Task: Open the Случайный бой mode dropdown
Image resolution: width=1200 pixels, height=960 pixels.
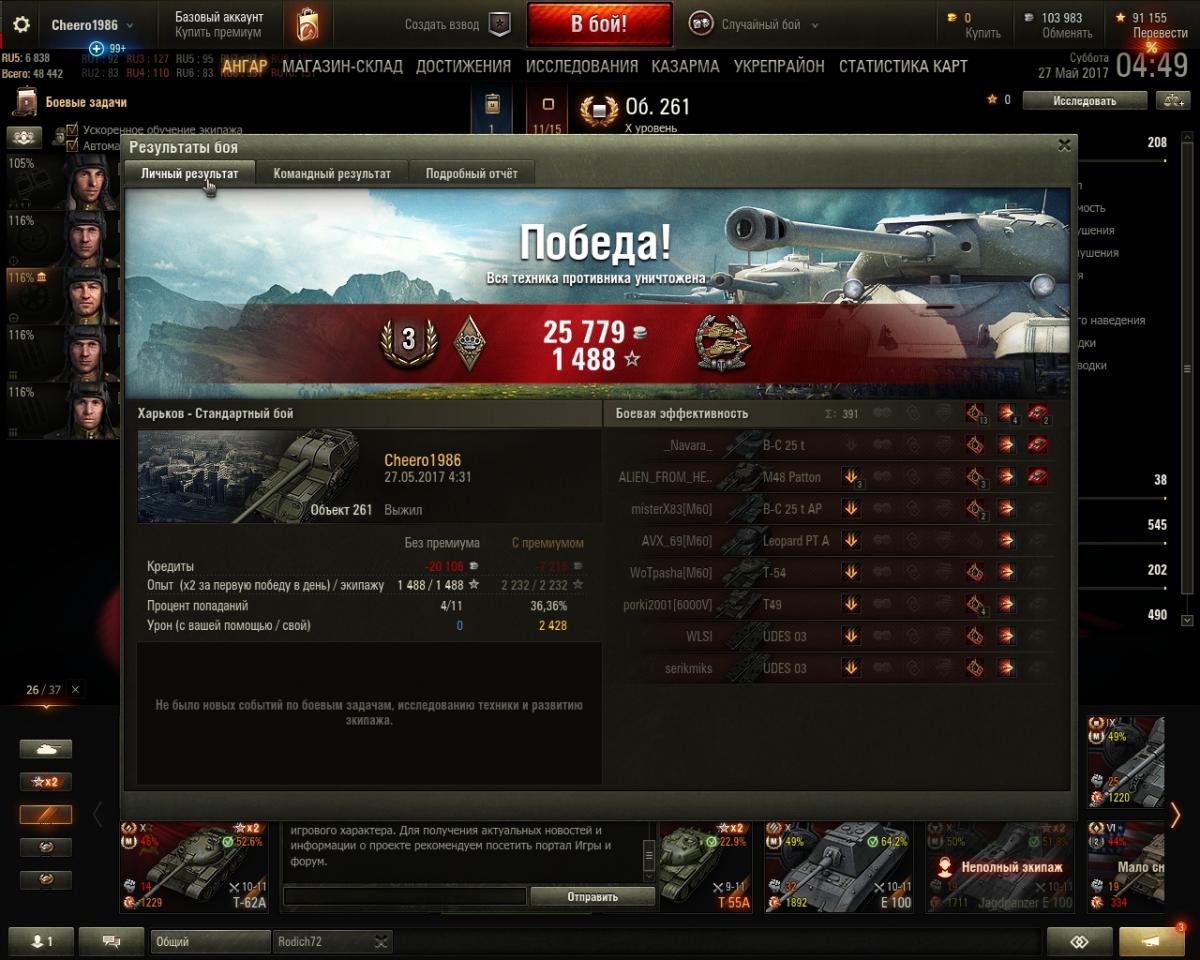Action: [x=755, y=25]
